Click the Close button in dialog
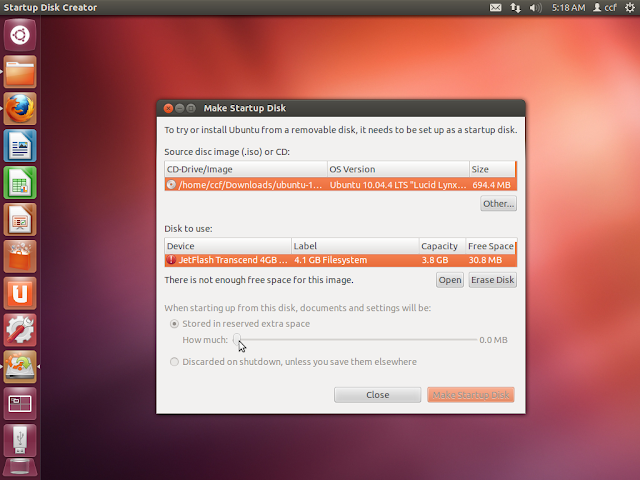The width and height of the screenshot is (640, 480). point(378,395)
